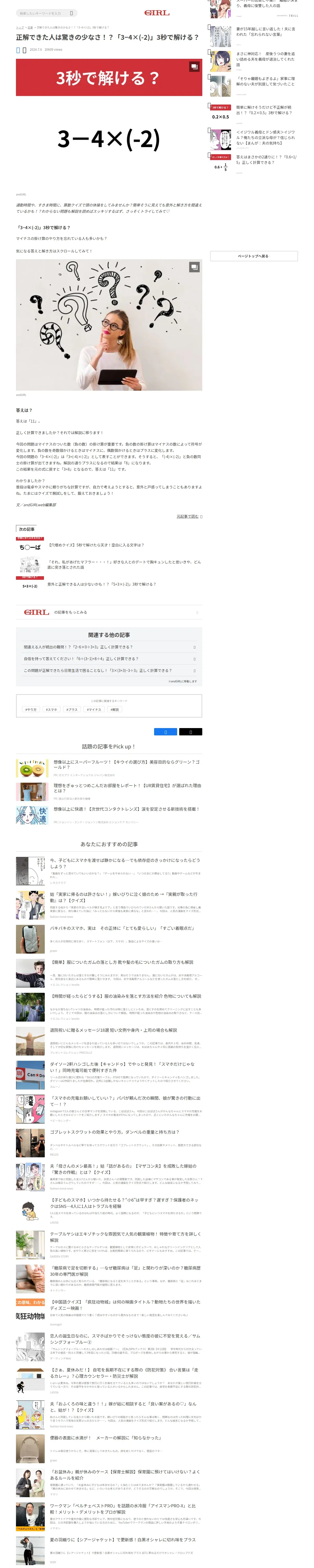Click the enlarge icon on the 3秒で解ける banner

[x=194, y=66]
